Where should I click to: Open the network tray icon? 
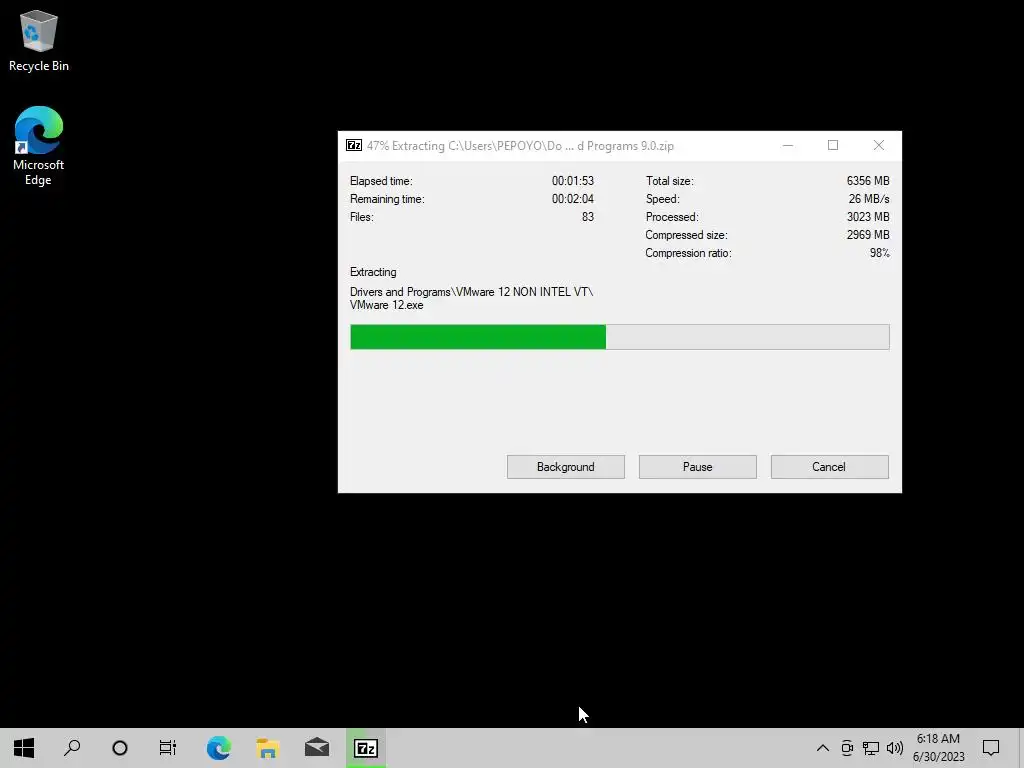tap(871, 748)
